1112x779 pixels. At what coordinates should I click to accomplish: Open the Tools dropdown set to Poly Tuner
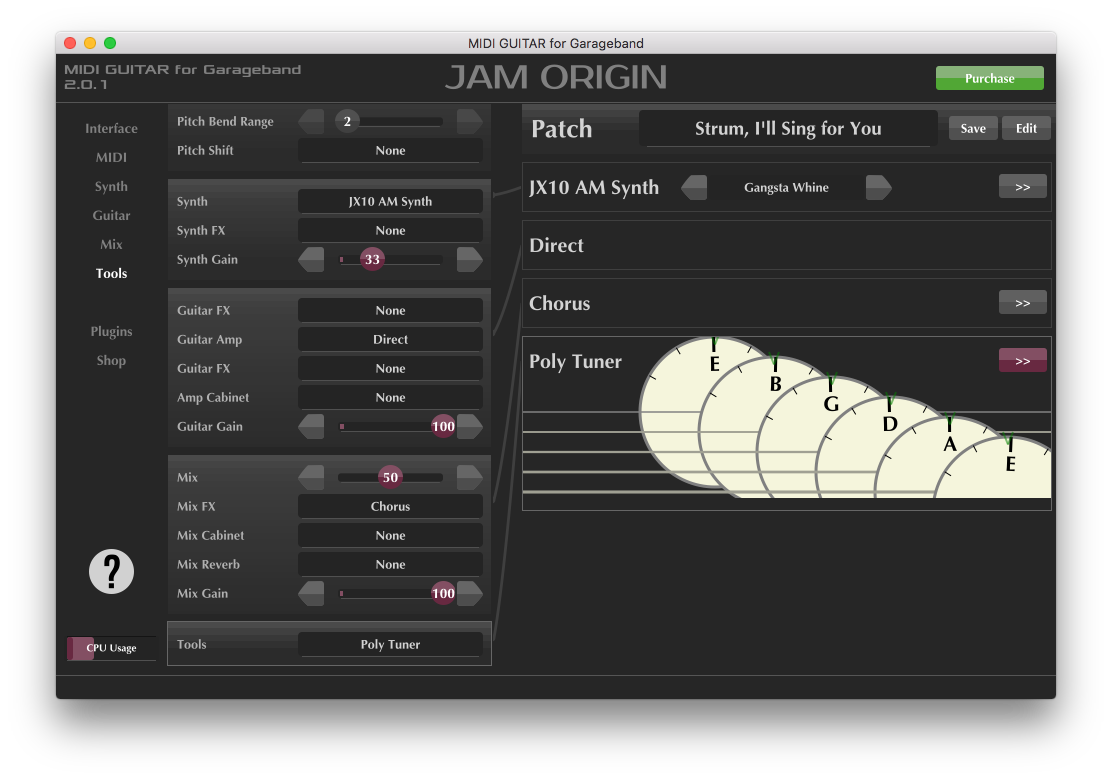click(390, 644)
